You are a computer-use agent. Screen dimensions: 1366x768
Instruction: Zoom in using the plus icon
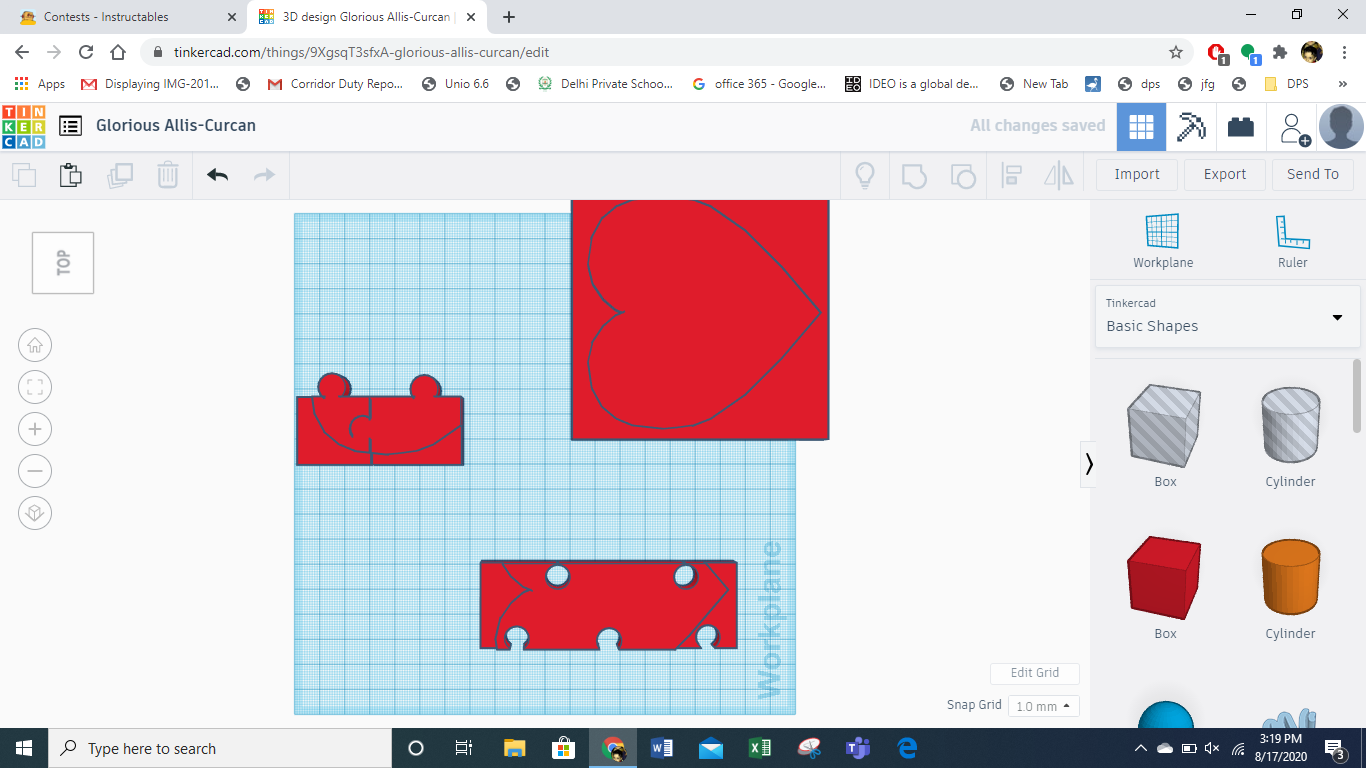(35, 429)
